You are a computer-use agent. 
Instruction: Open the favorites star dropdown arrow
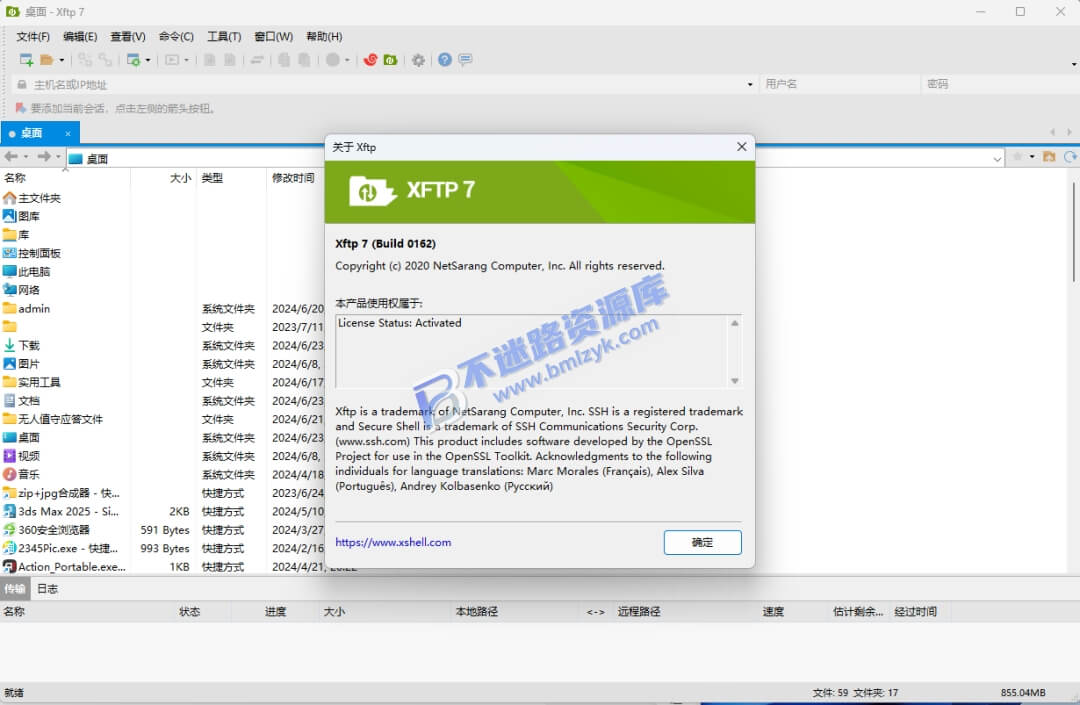1032,157
